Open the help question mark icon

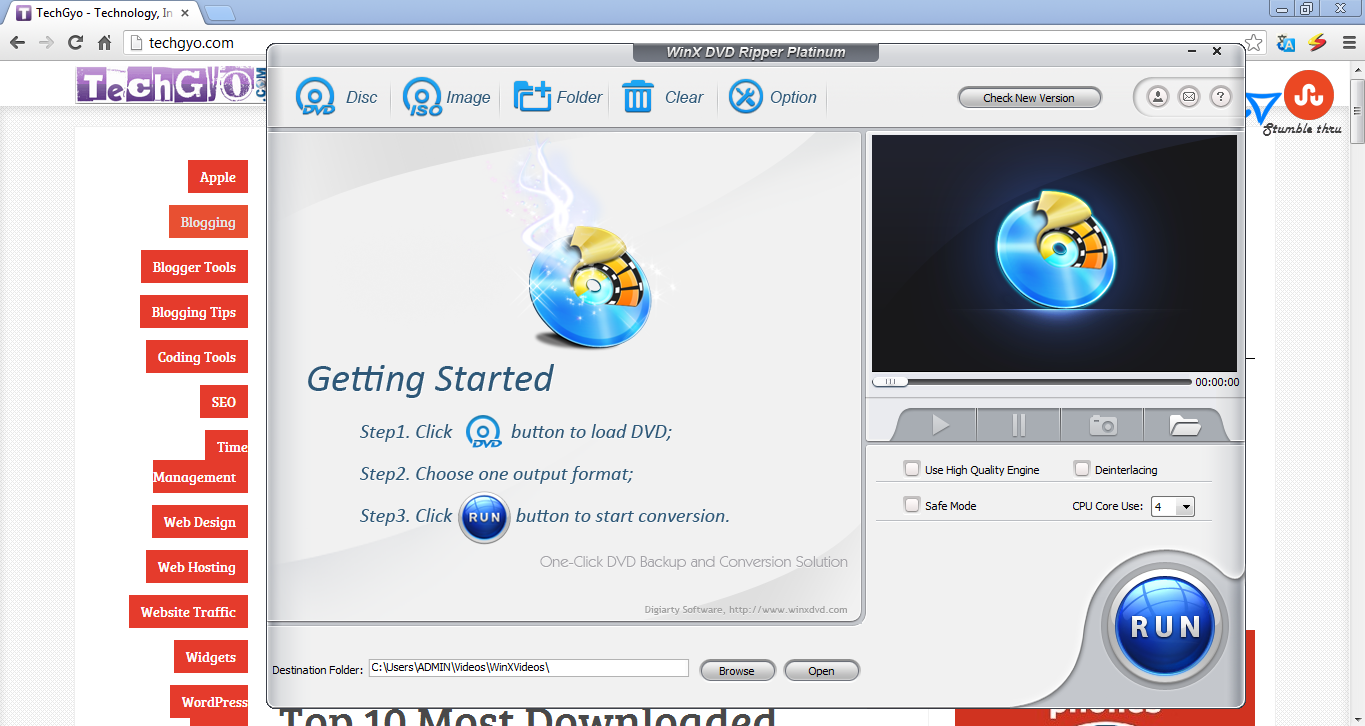(1220, 97)
